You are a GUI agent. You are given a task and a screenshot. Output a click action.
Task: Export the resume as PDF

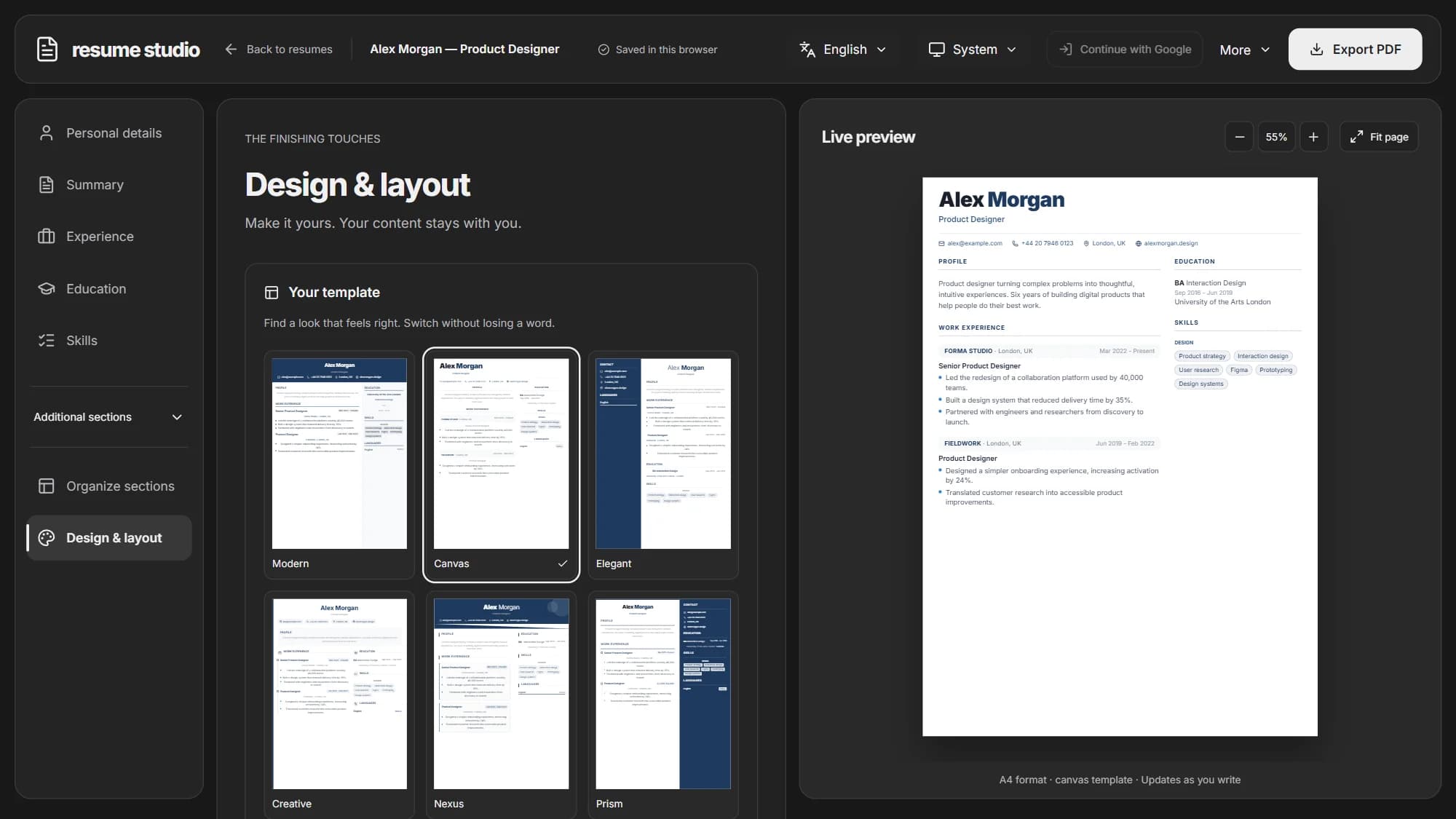(1355, 50)
